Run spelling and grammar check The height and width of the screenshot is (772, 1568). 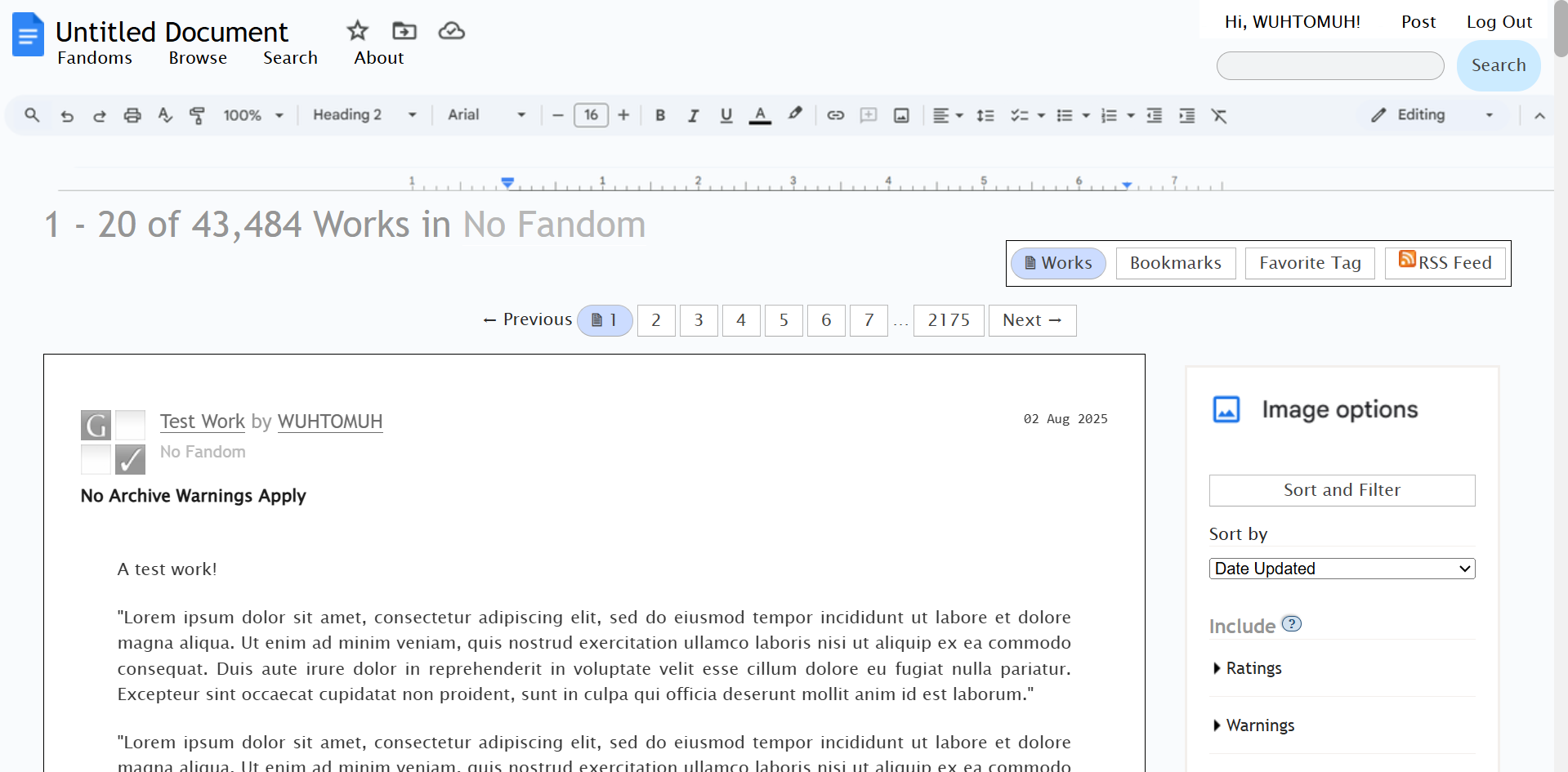tap(165, 115)
